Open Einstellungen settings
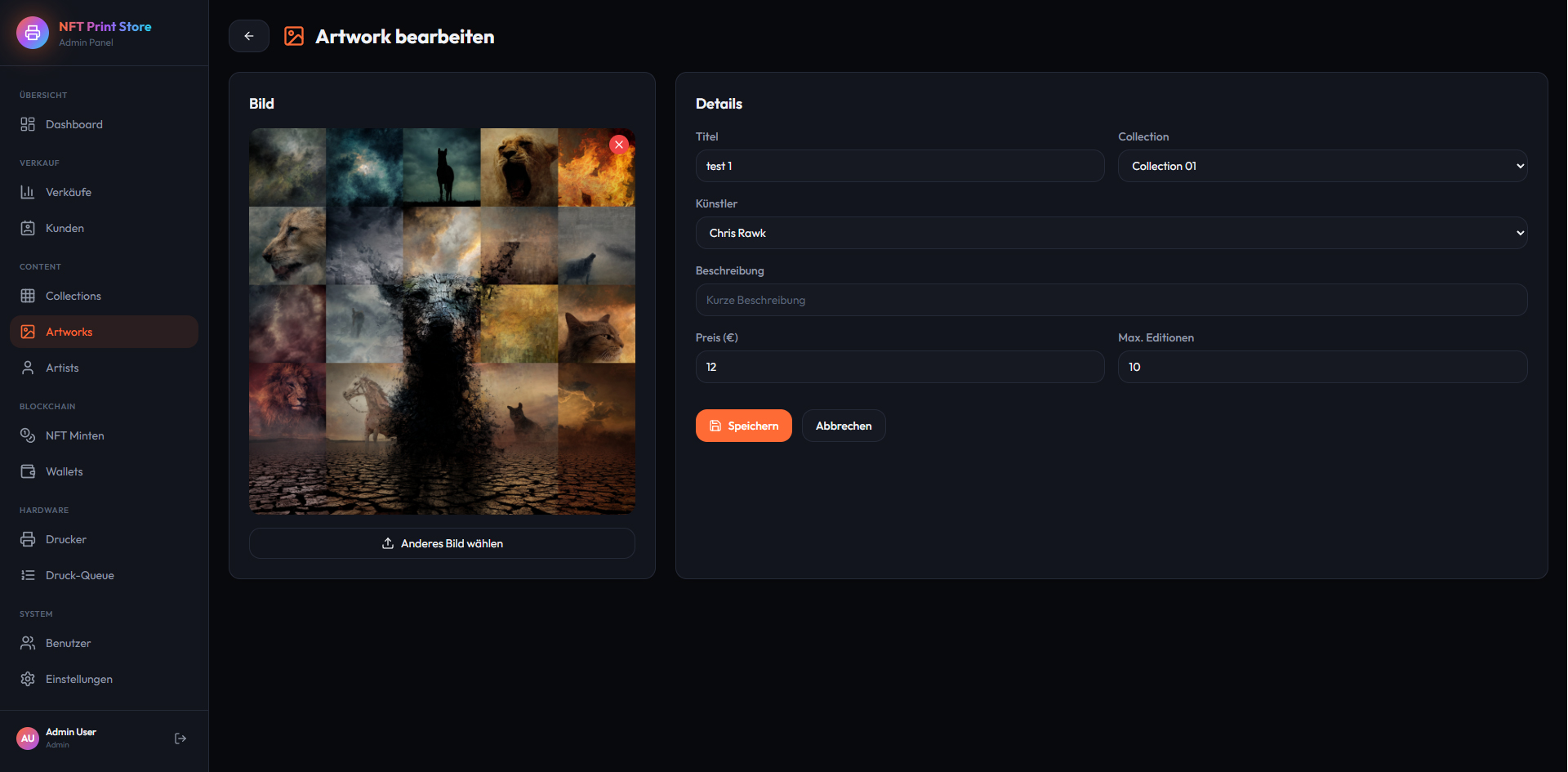The image size is (1568, 772). pos(78,679)
